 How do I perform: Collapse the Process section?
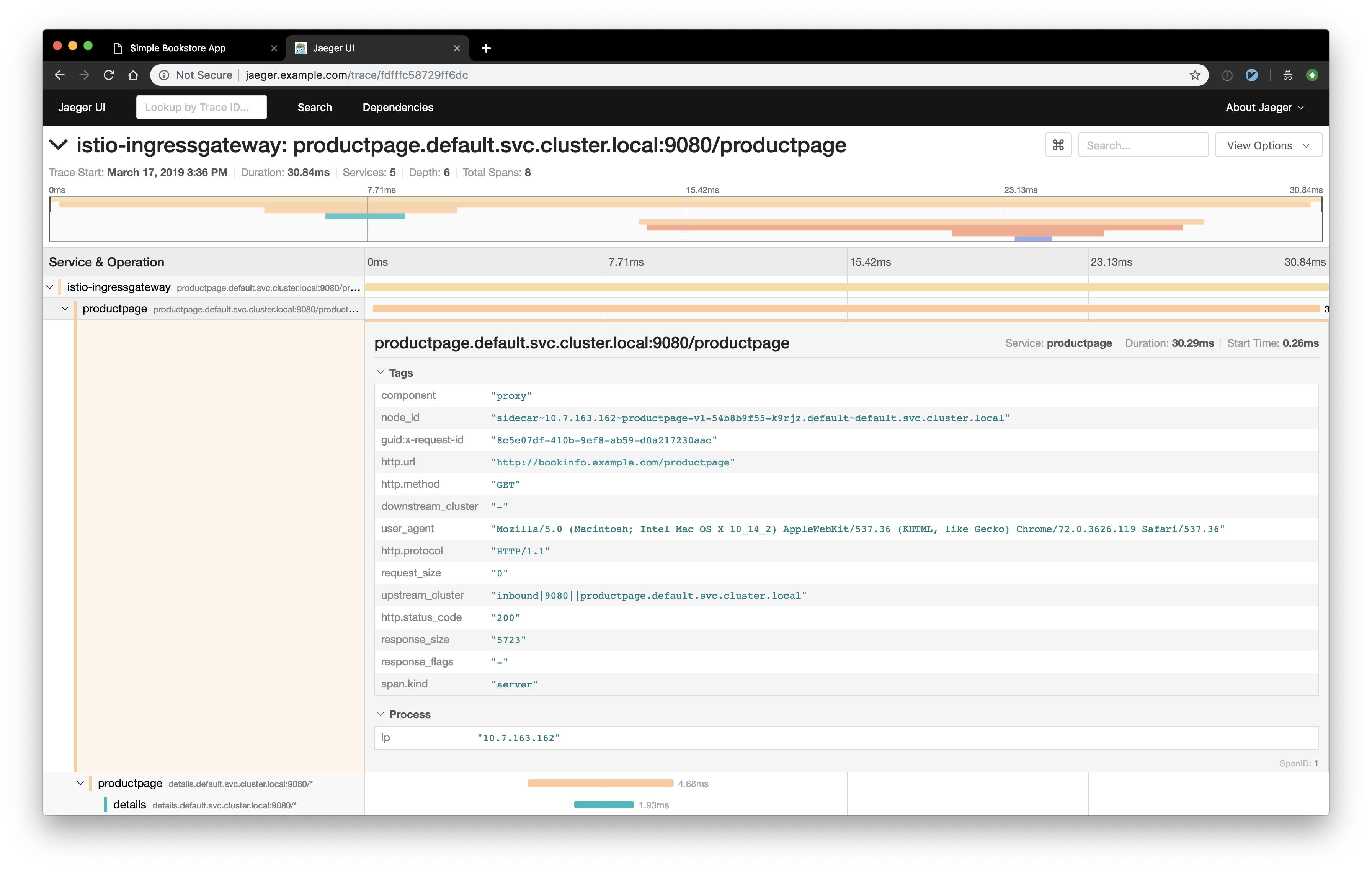click(x=380, y=714)
